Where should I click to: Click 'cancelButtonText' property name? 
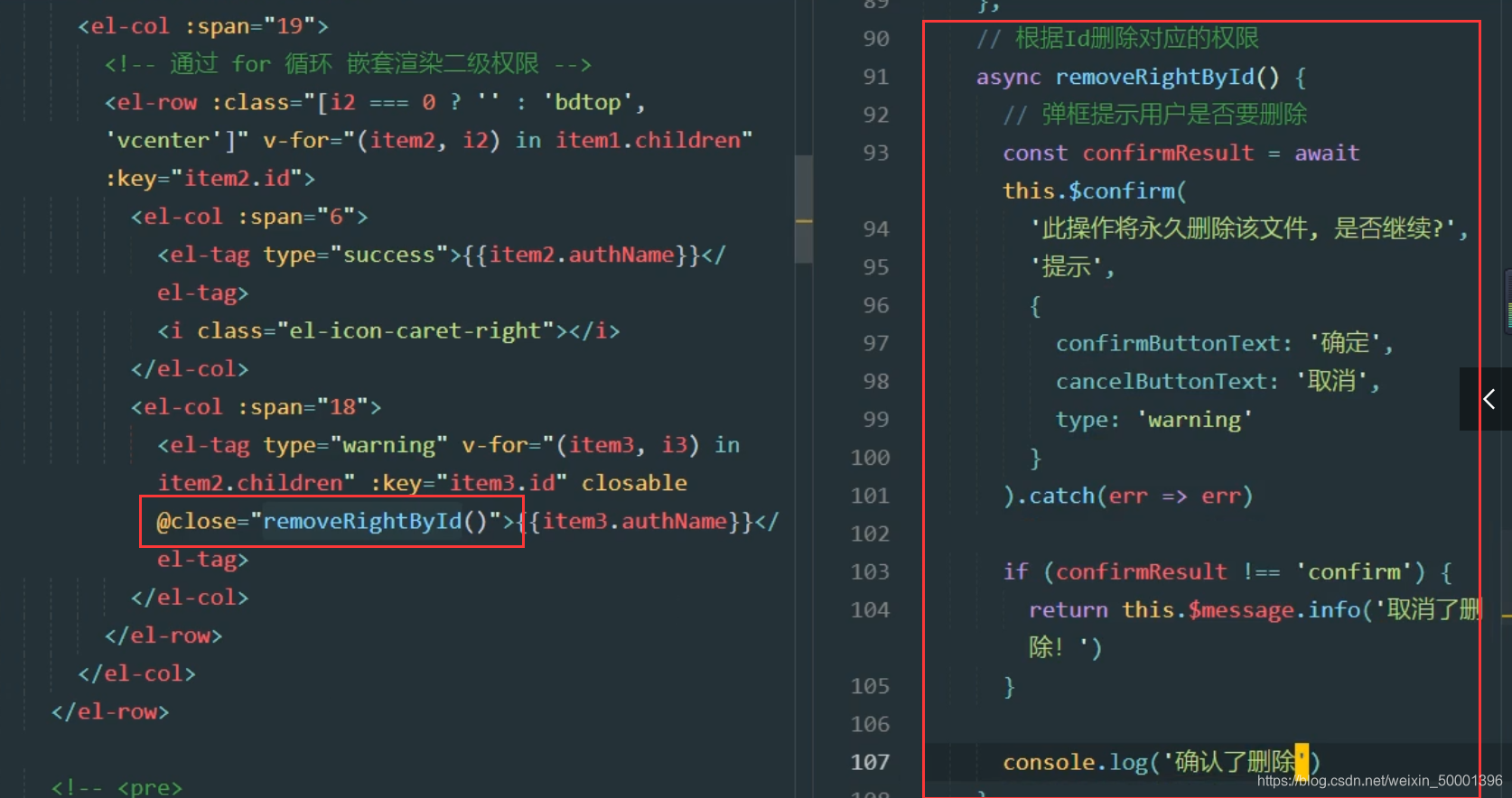pyautogui.click(x=1162, y=381)
